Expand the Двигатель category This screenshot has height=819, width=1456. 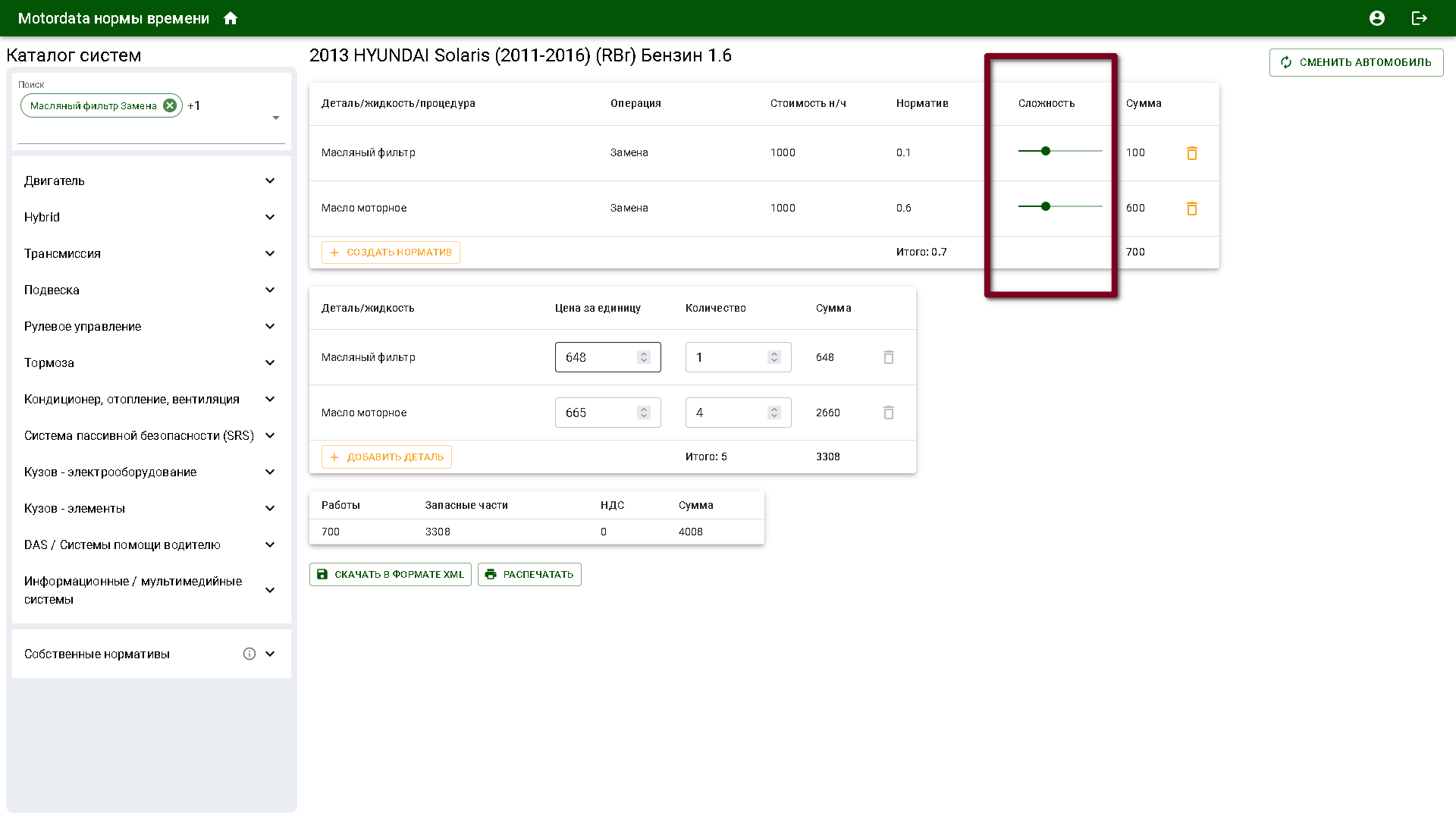270,180
